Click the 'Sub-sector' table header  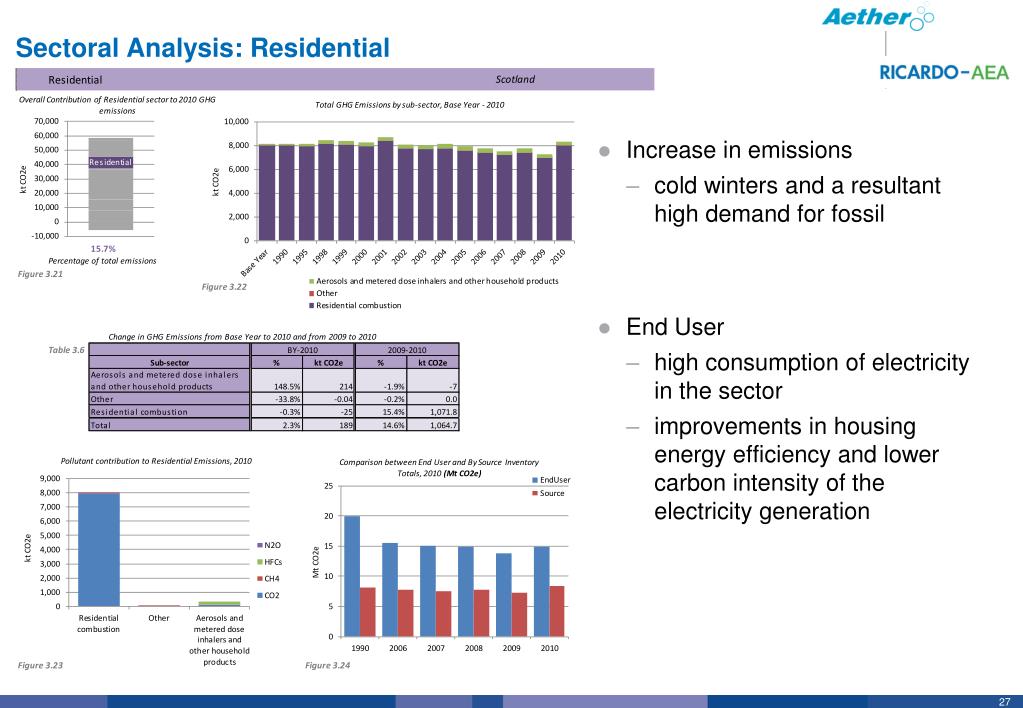click(170, 363)
